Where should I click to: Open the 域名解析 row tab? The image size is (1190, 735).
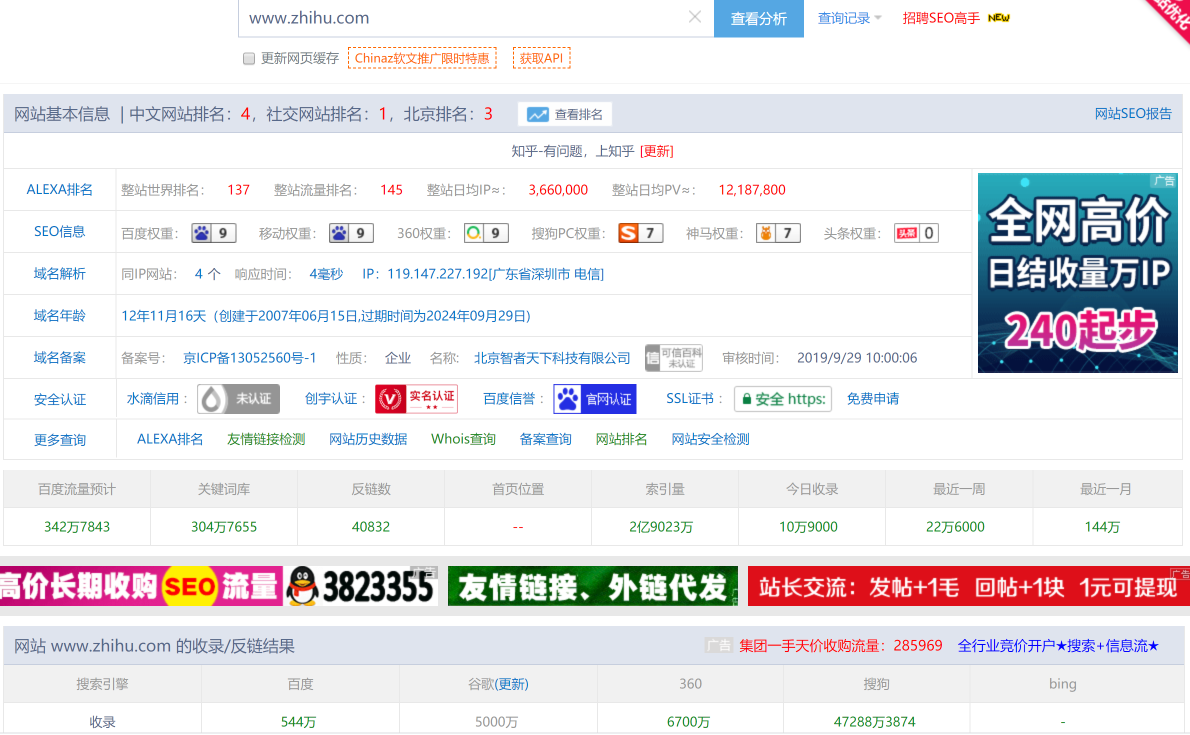tap(60, 273)
